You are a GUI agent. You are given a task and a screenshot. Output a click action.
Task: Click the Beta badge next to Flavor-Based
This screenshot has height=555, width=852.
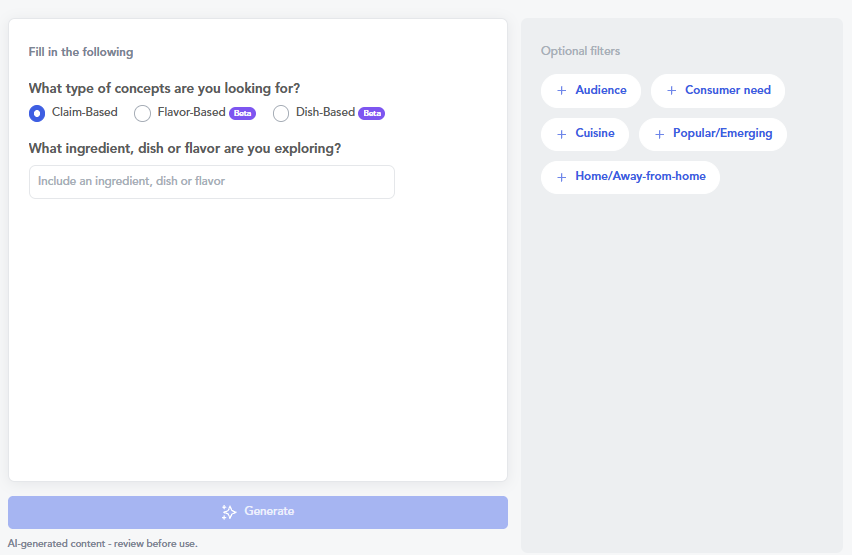tap(242, 113)
